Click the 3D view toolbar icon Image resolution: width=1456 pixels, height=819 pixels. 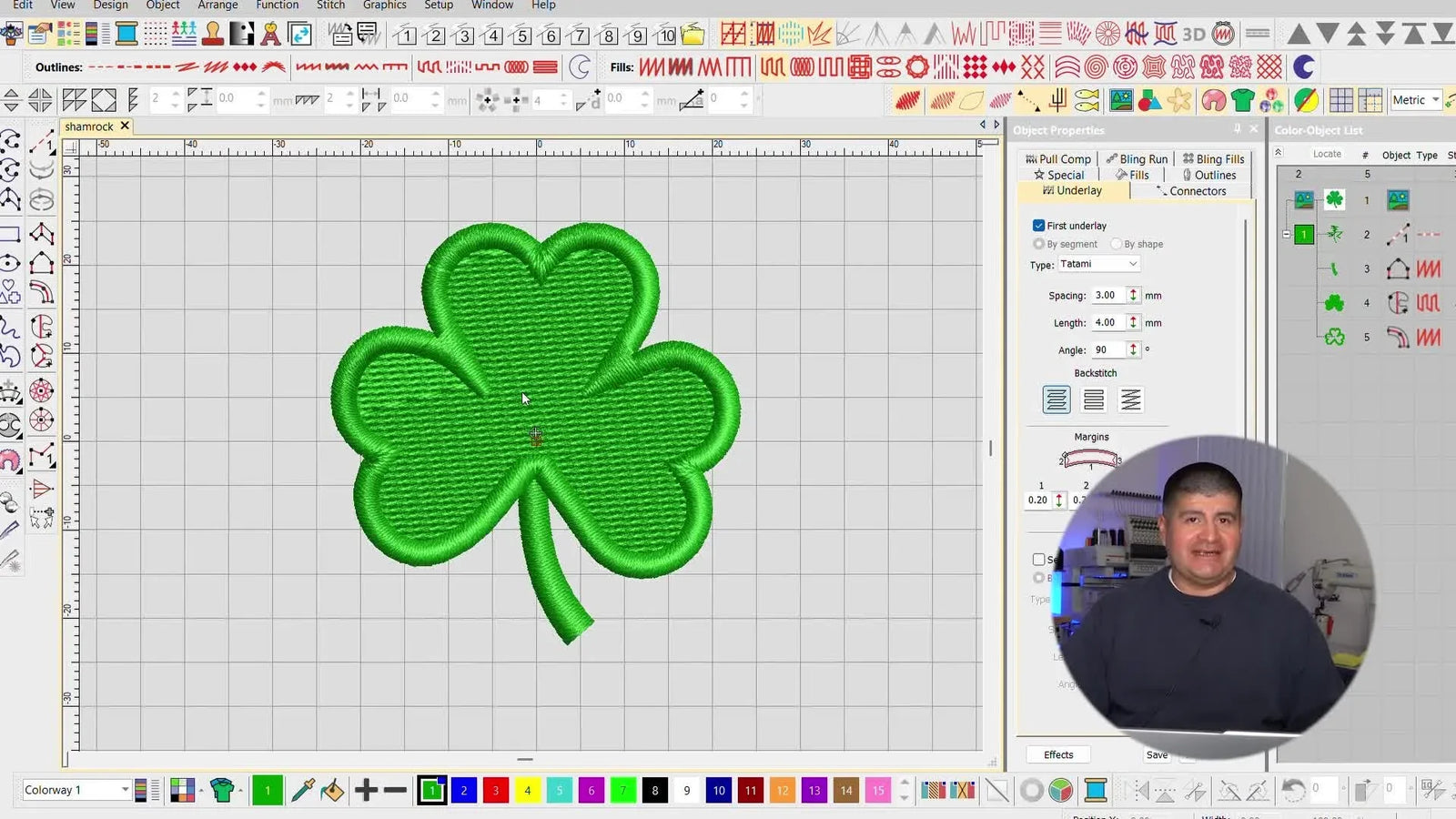pos(1193,35)
